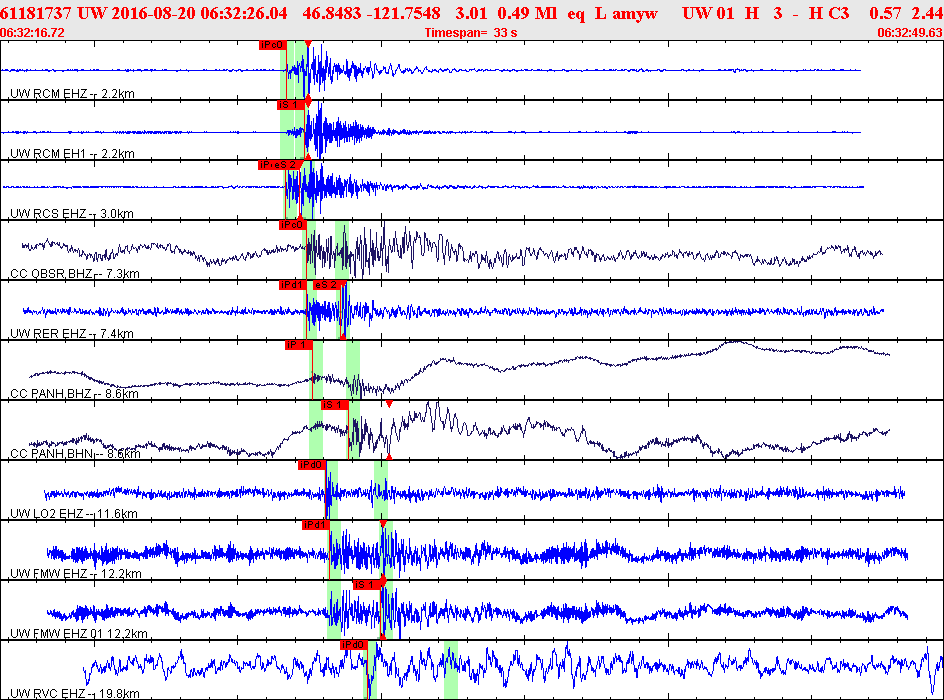Click the UW RCM EH1 2.2km channel label

pos(72,153)
